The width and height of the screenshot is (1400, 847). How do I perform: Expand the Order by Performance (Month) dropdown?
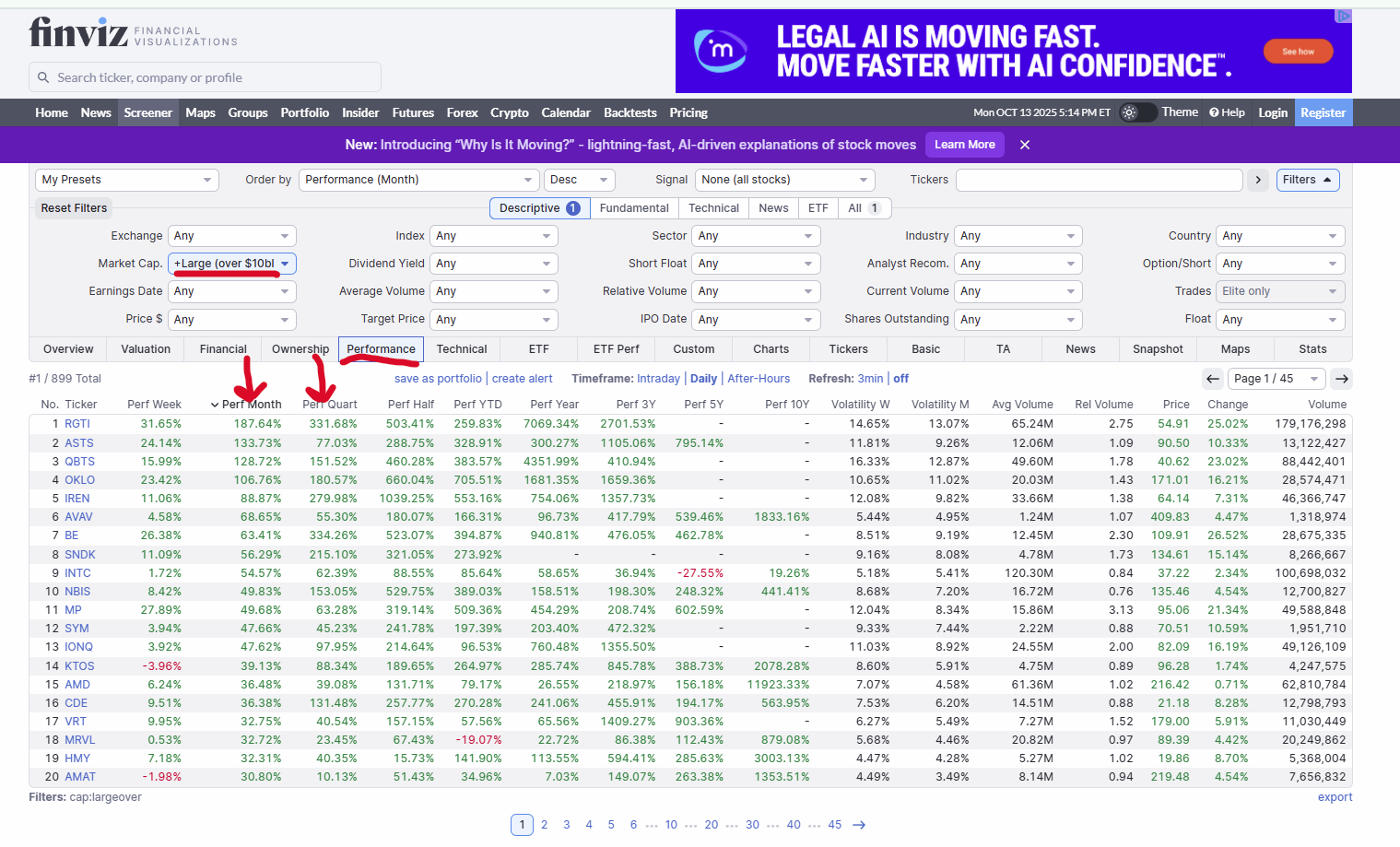pyautogui.click(x=418, y=180)
